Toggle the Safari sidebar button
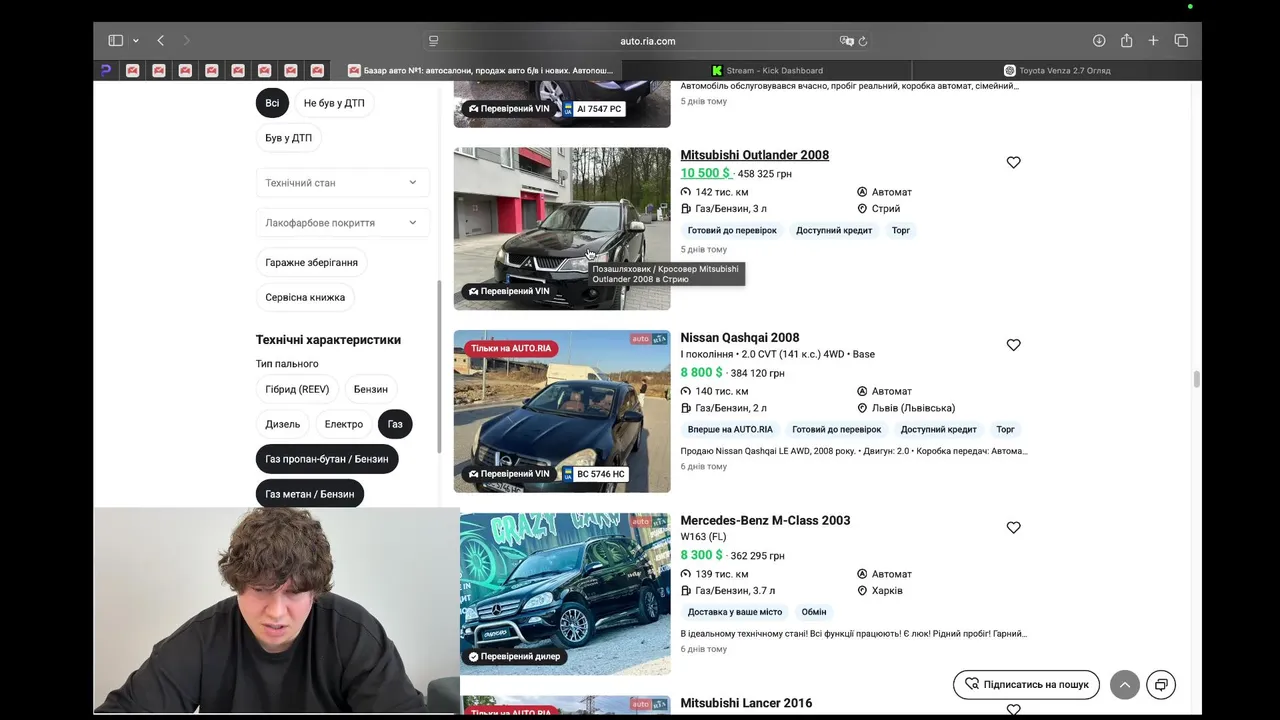1280x720 pixels. coord(116,41)
